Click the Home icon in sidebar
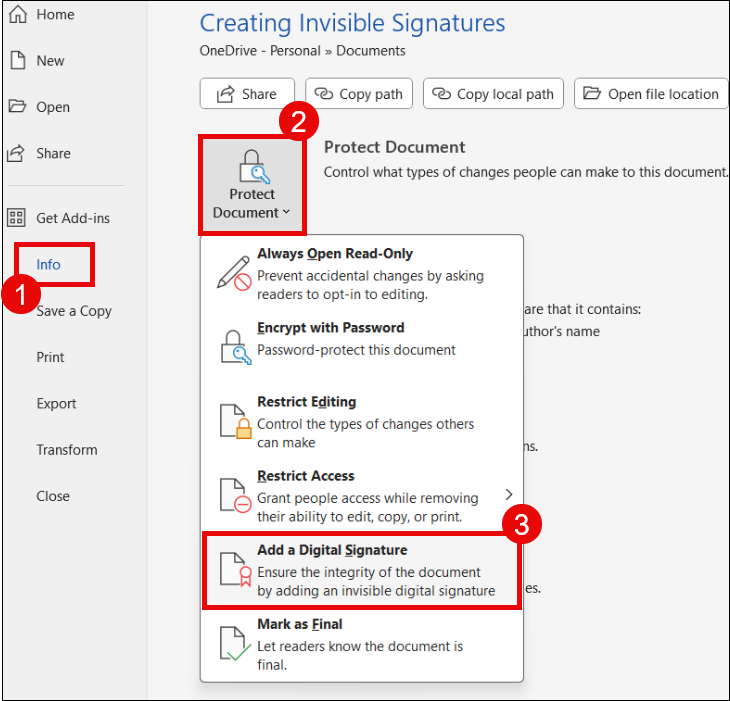This screenshot has height=701, width=730. point(17,15)
